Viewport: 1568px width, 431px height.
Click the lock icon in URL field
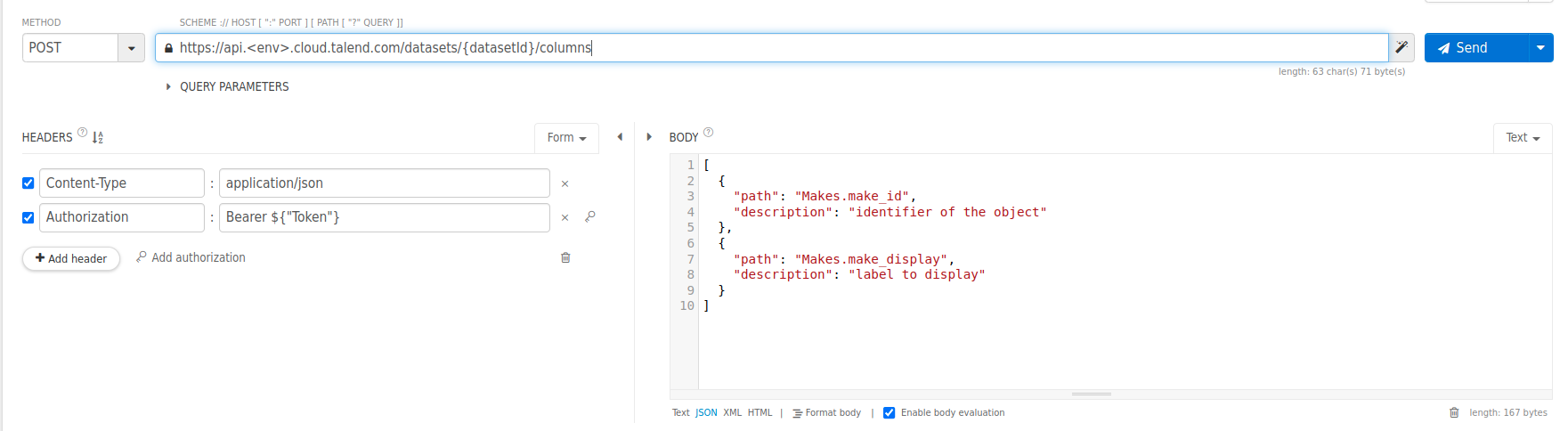pyautogui.click(x=168, y=48)
